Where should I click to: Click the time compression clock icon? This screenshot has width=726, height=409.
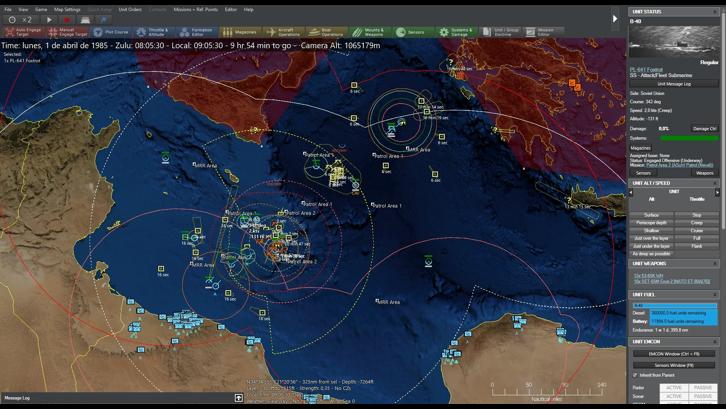coord(13,20)
